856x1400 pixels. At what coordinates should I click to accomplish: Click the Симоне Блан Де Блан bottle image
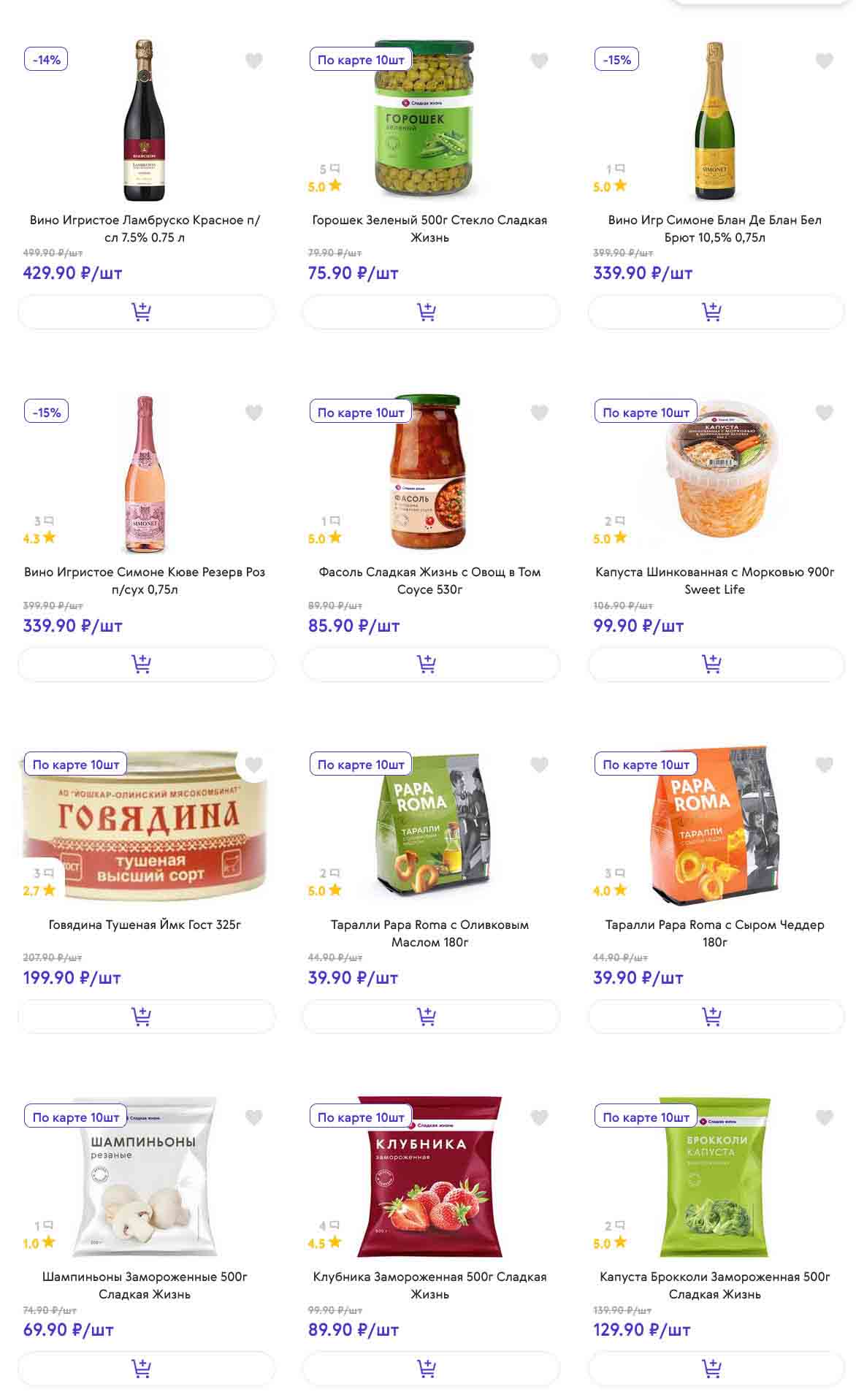[x=714, y=121]
